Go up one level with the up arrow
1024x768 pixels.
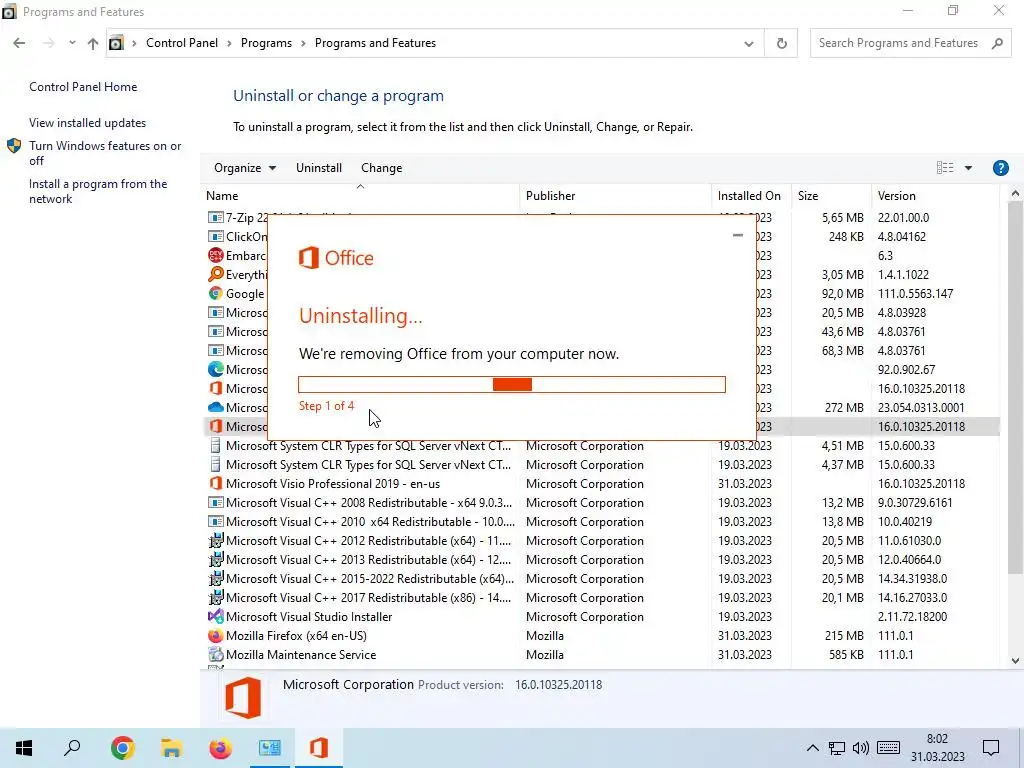[x=93, y=43]
